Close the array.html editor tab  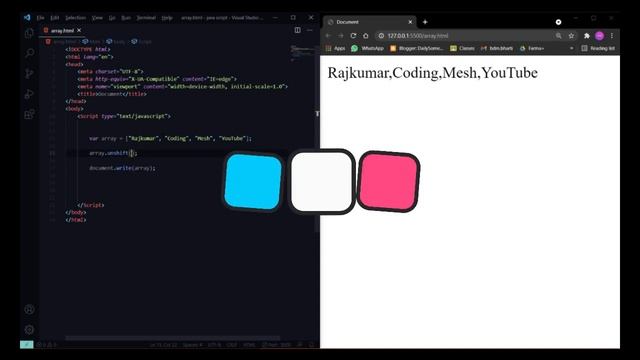tap(79, 30)
